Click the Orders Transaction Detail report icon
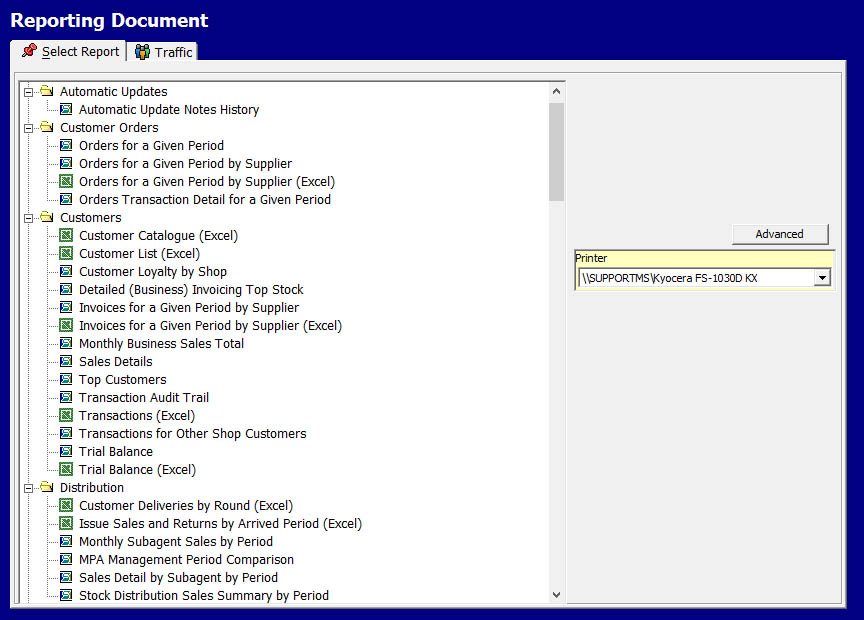864x620 pixels. (x=66, y=200)
